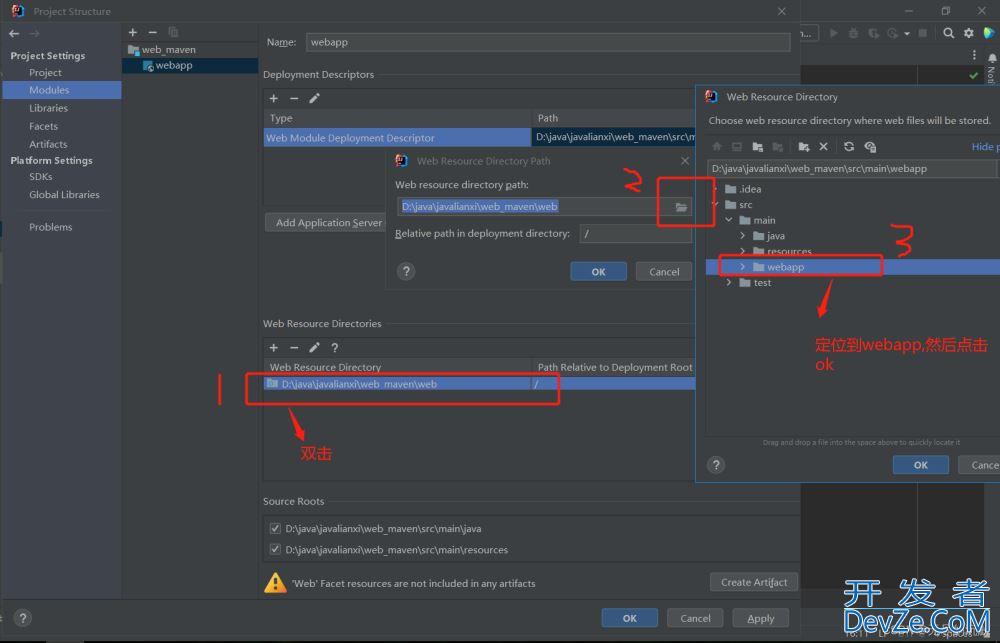
Task: Open the Notifications bell in the IDE sidebar
Action: coord(992,58)
